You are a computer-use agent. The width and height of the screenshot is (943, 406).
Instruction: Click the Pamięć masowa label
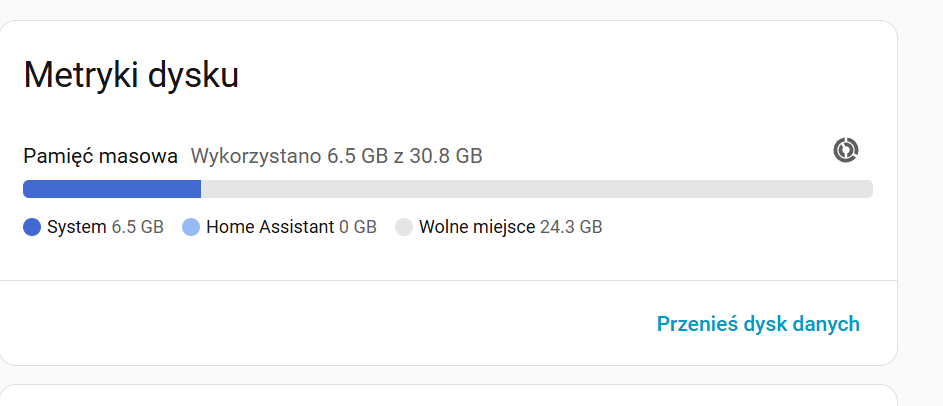pos(100,156)
